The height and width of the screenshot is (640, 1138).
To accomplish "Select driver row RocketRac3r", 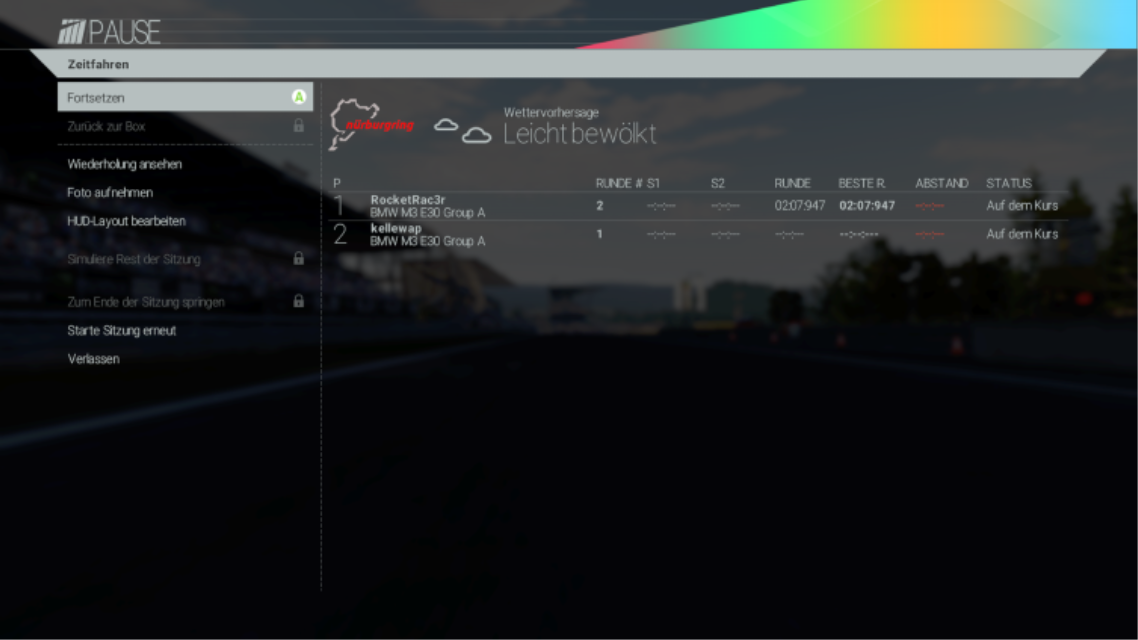I will [x=698, y=206].
